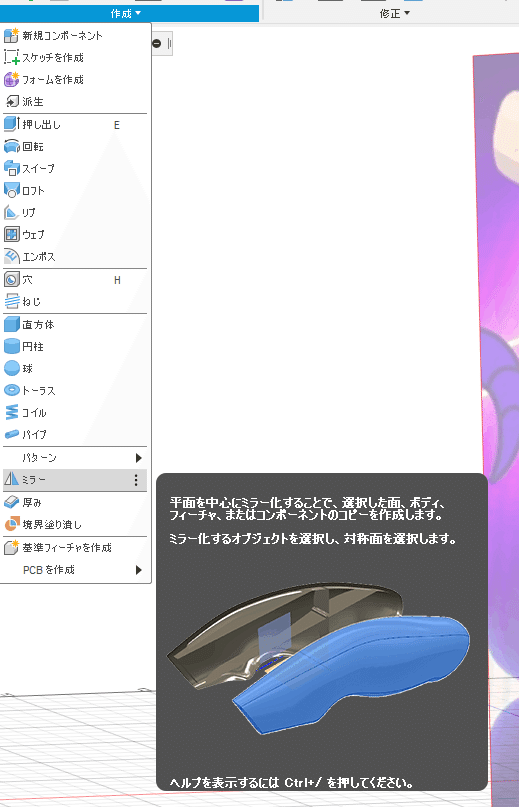Click the 基準フィーチャを作成 menu label
Image resolution: width=519 pixels, height=807 pixels.
tap(67, 547)
